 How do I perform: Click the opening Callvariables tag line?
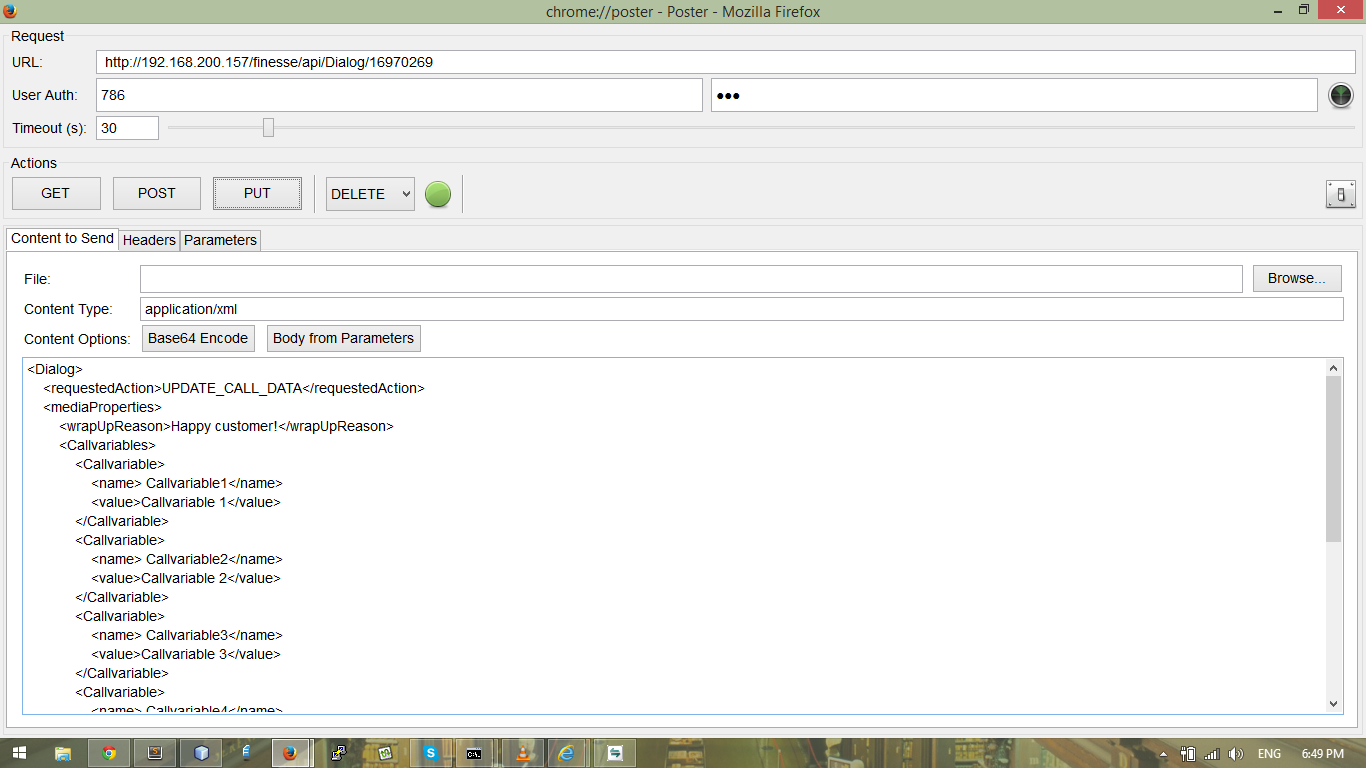pos(107,445)
